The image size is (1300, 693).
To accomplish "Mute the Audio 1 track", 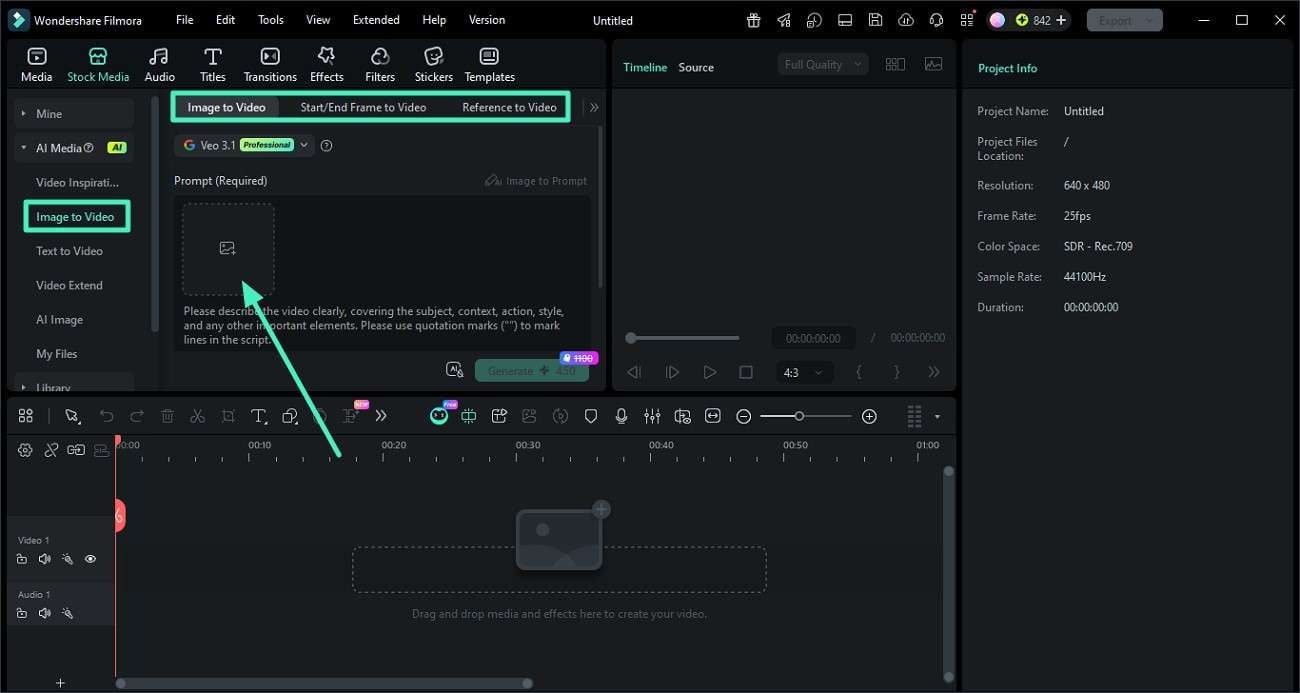I will click(44, 613).
